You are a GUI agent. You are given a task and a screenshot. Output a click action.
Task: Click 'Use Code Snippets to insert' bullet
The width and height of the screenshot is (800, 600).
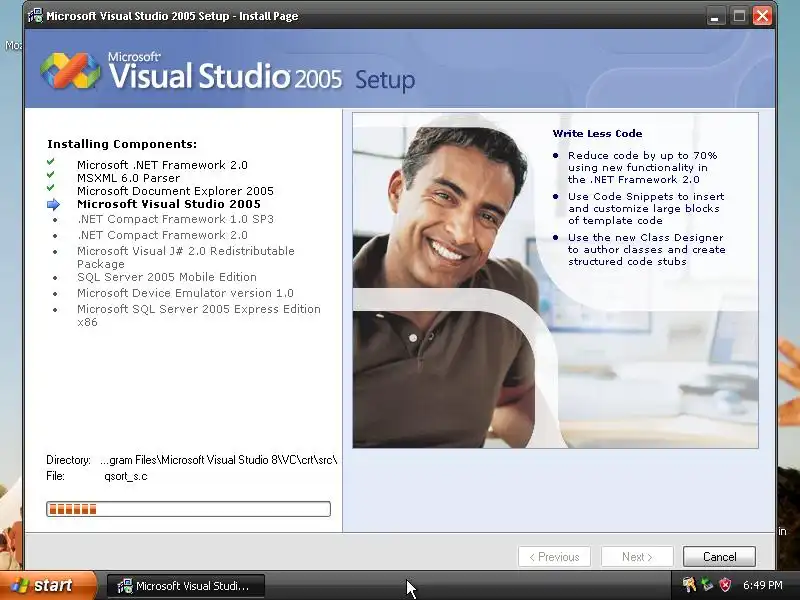646,208
